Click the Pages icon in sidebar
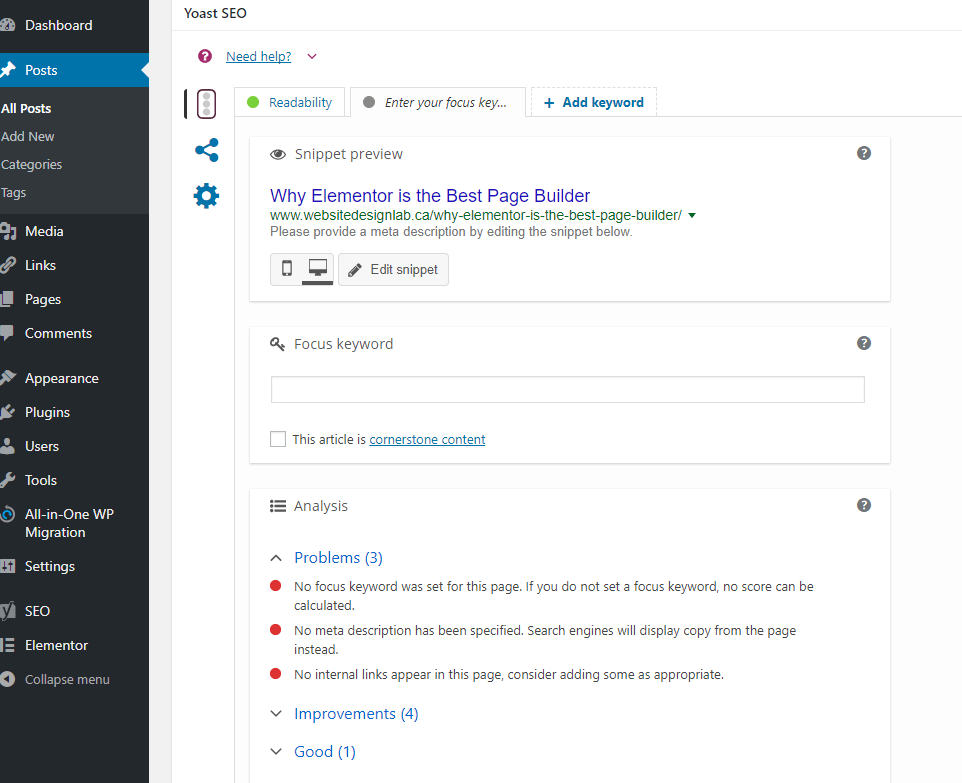This screenshot has width=962, height=783. pyautogui.click(x=7, y=299)
